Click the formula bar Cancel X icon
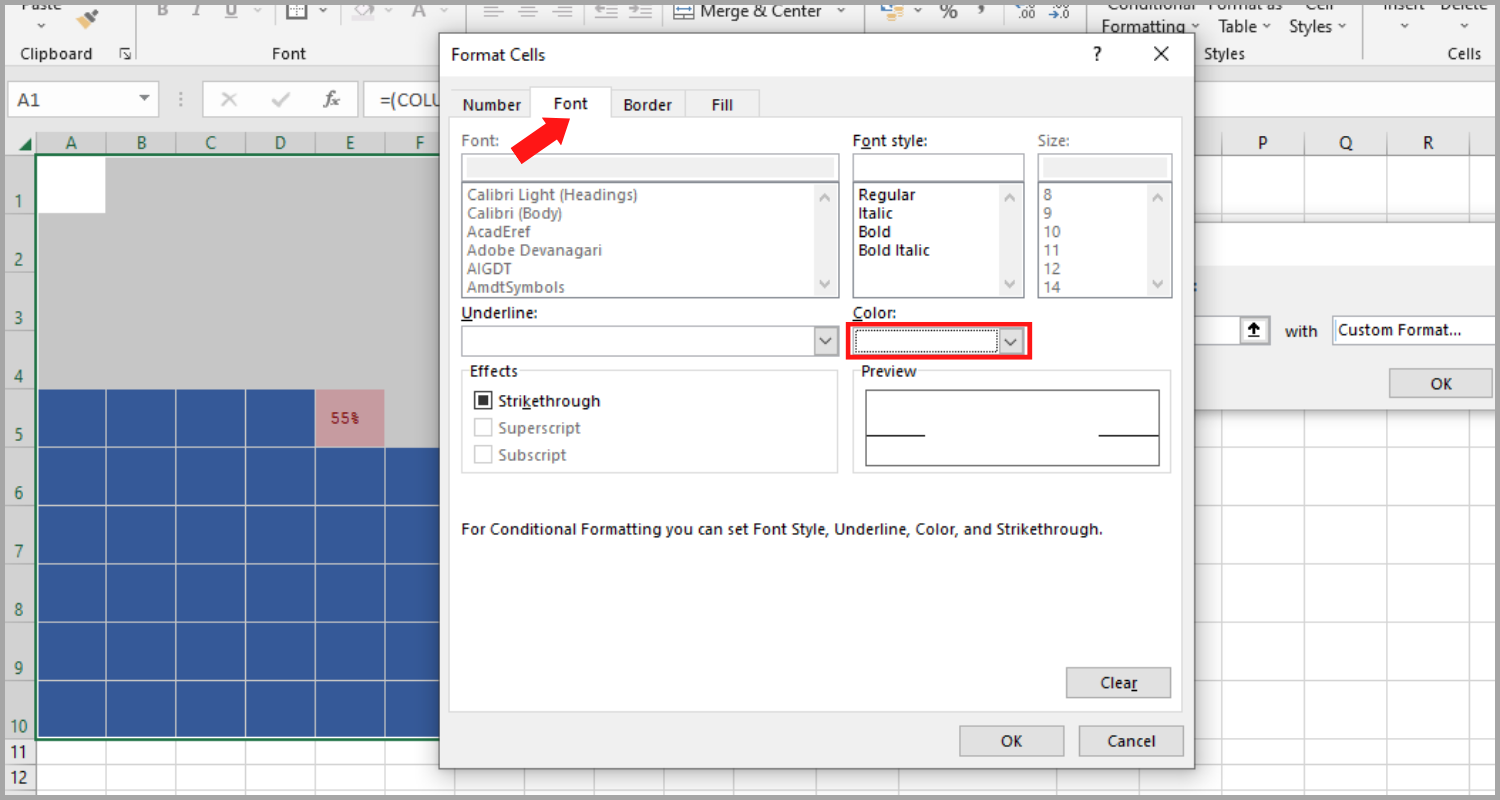 pos(229,100)
